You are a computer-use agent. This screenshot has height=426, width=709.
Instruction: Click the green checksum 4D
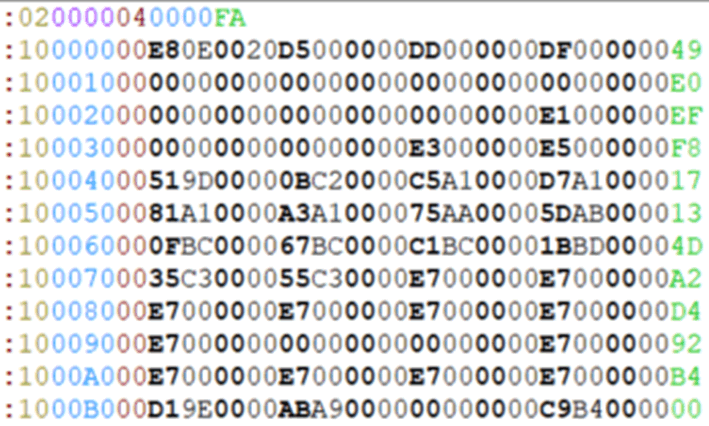click(686, 246)
